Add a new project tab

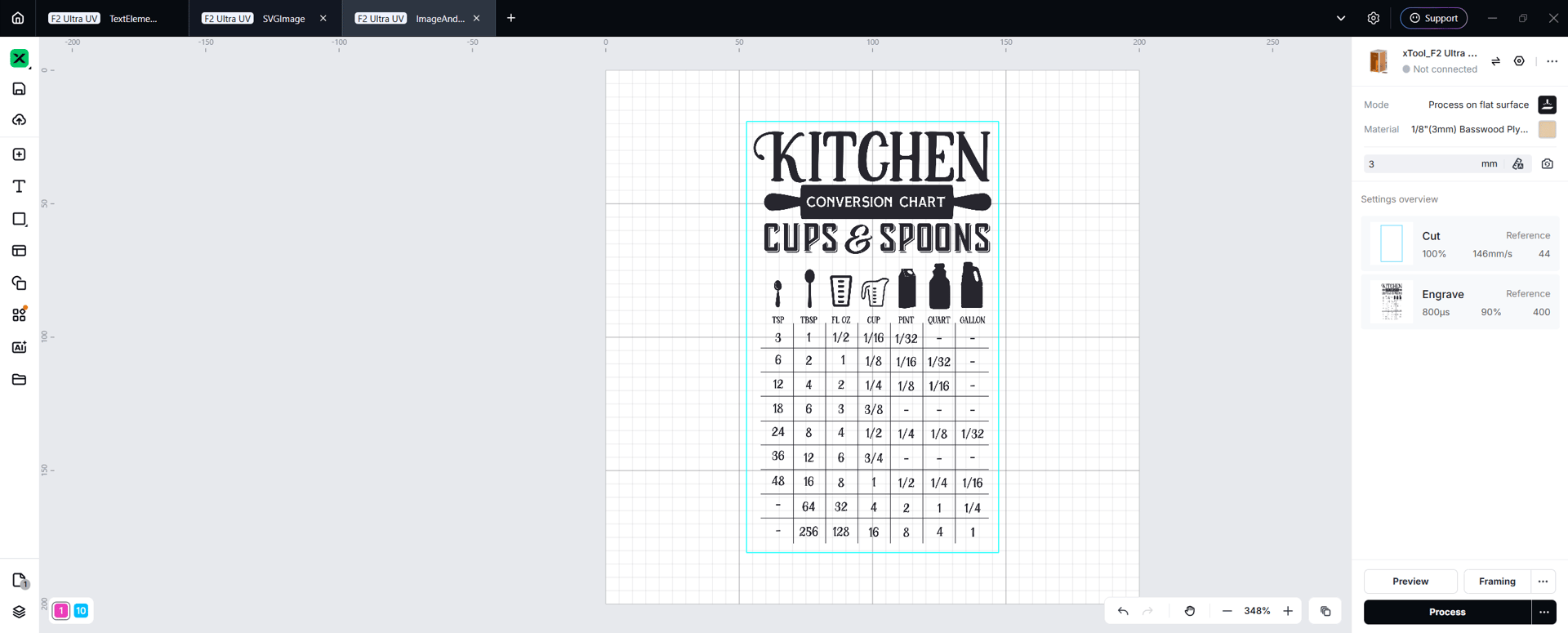511,18
